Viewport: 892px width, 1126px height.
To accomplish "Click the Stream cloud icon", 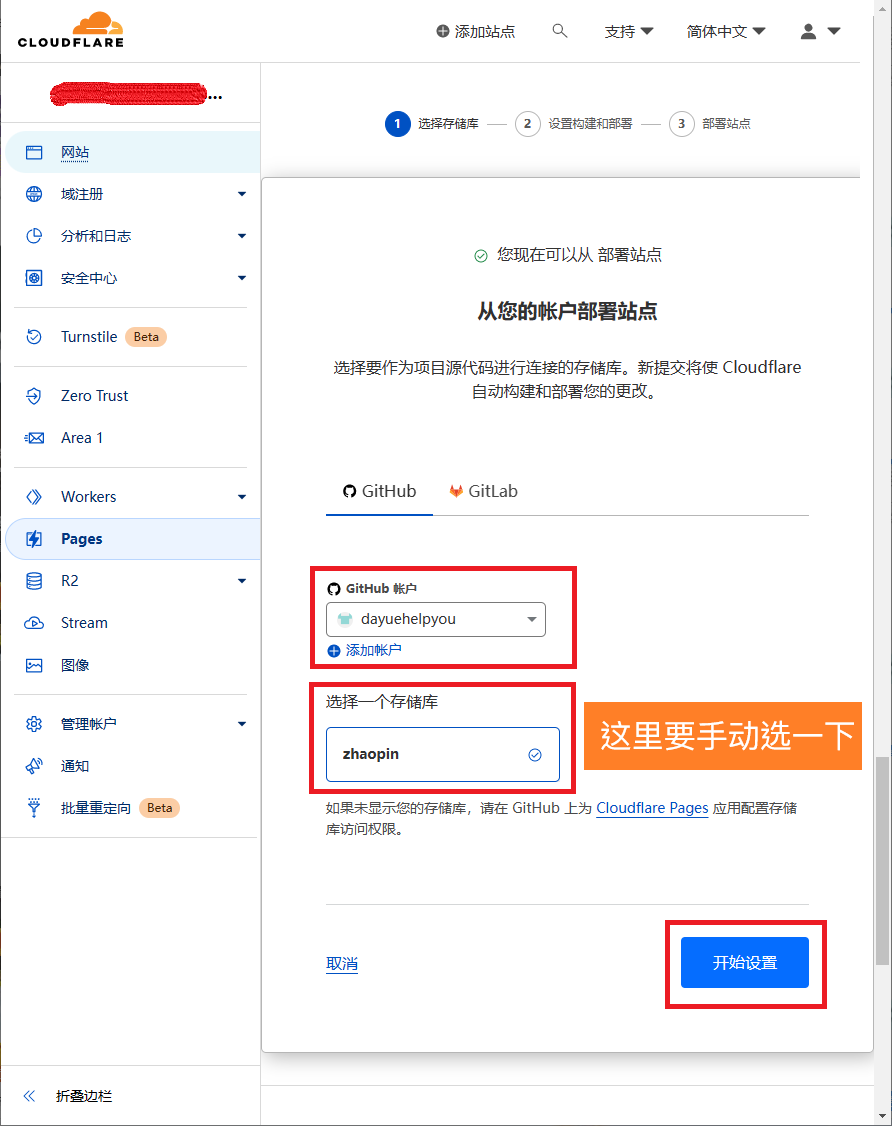I will coord(34,623).
